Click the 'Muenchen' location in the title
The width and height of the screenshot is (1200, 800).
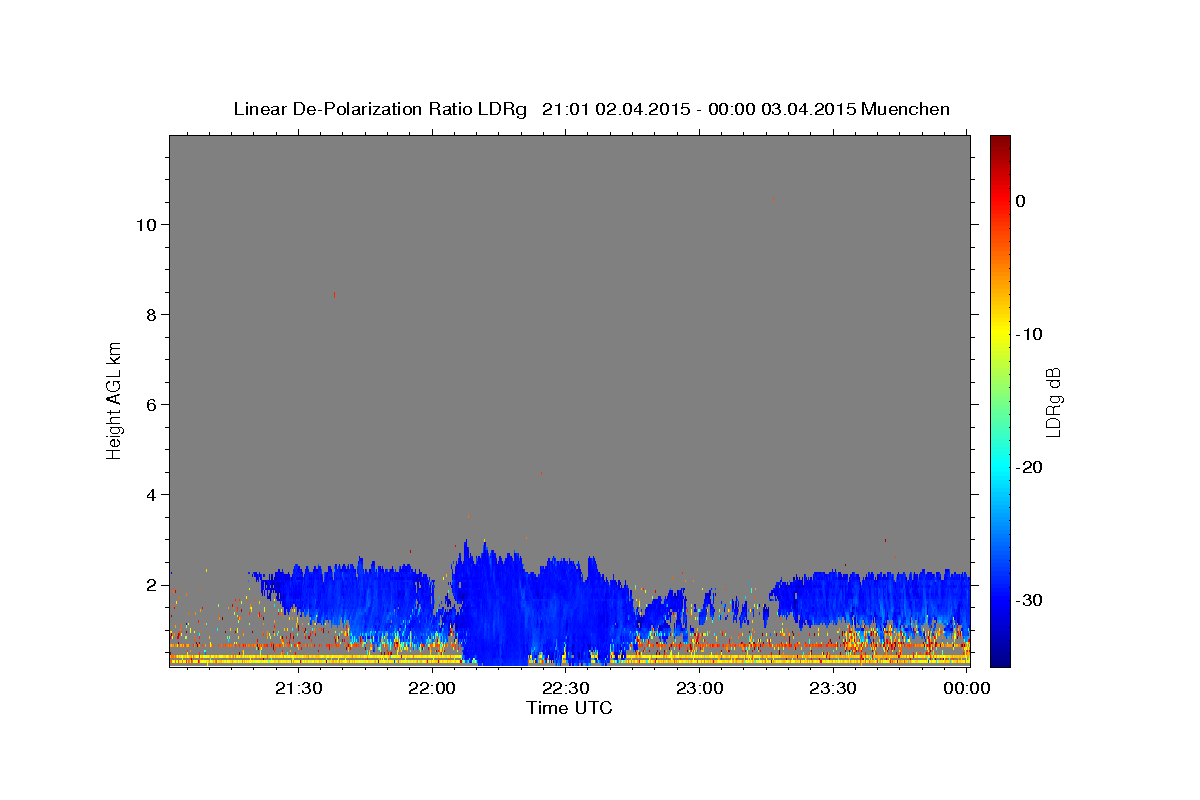click(905, 109)
